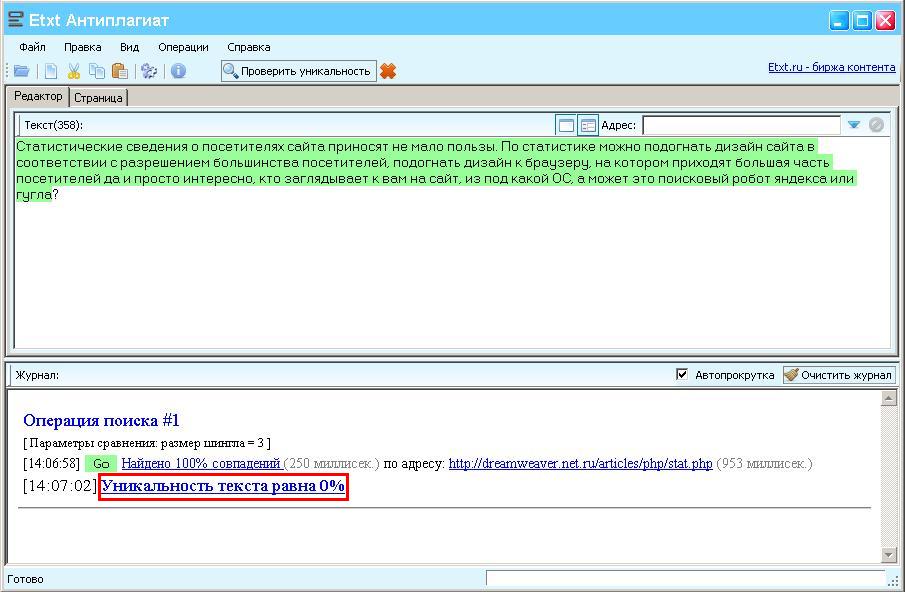Click Etxt app icon in title bar
905x592 pixels.
click(16, 20)
